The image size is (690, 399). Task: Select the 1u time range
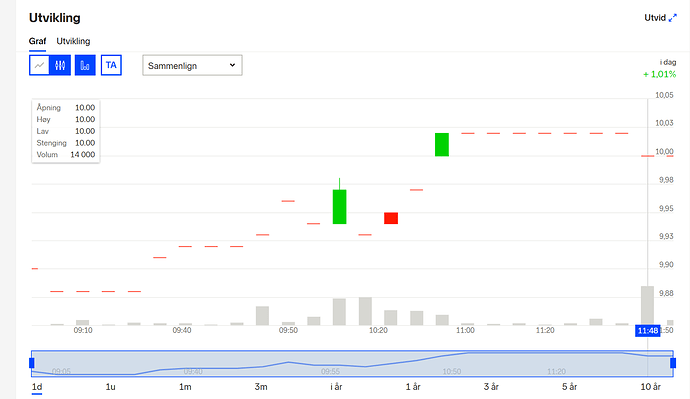[x=110, y=387]
